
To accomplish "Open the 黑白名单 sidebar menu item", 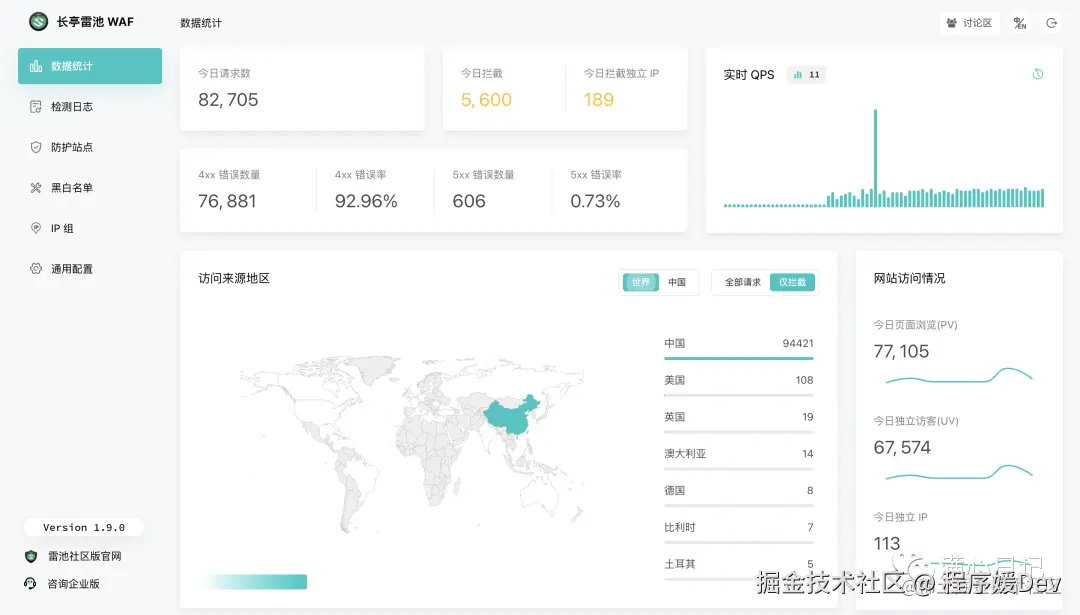I will [90, 188].
